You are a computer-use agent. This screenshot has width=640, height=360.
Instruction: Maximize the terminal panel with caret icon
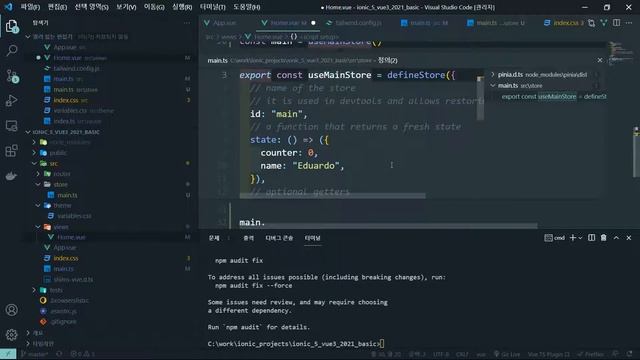point(616,238)
